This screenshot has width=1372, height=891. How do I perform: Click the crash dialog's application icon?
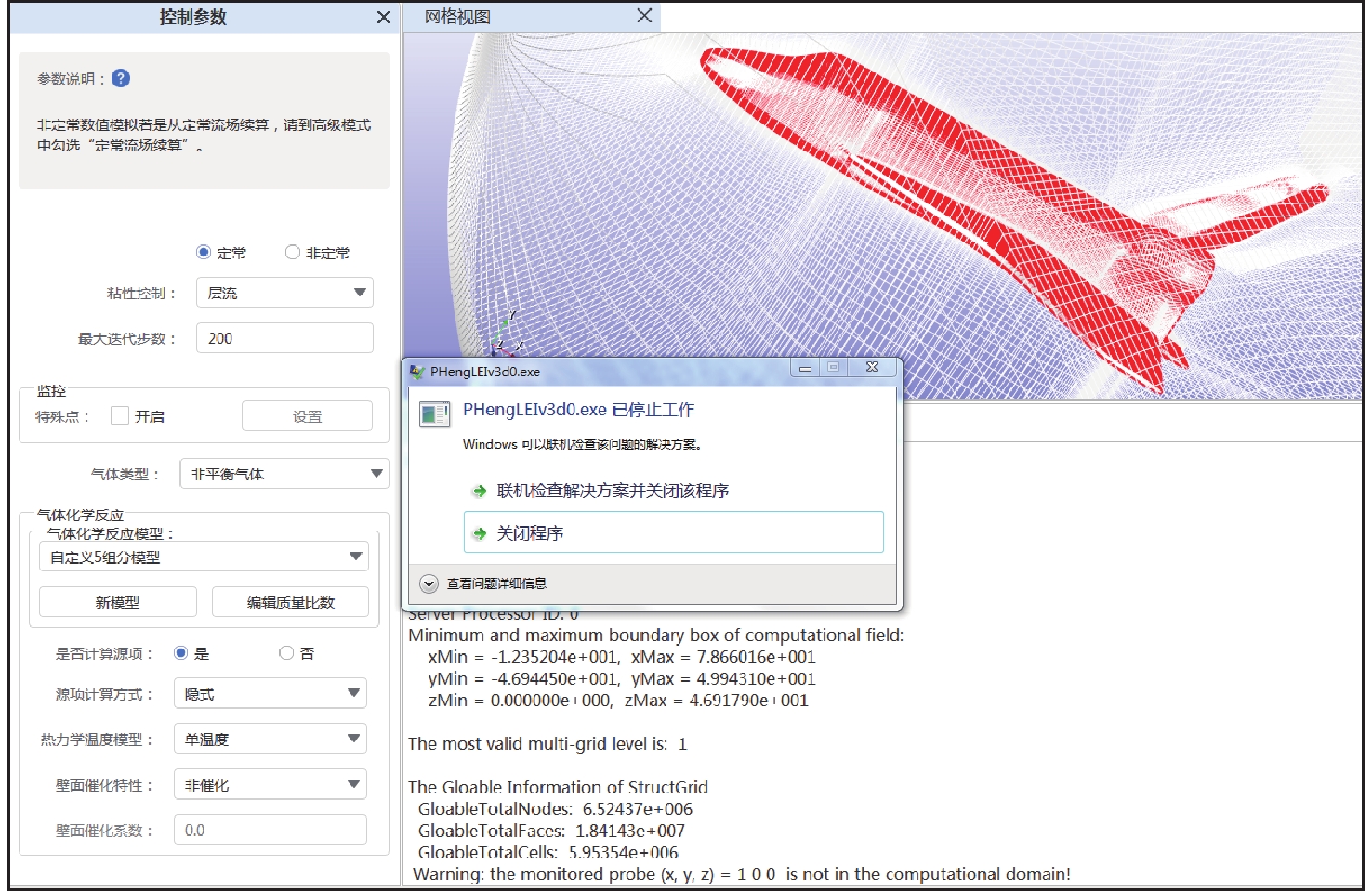click(x=434, y=413)
